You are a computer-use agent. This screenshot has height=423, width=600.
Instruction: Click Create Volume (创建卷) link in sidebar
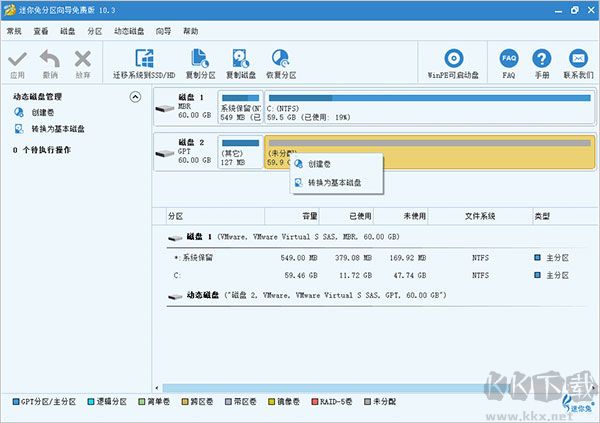point(43,112)
